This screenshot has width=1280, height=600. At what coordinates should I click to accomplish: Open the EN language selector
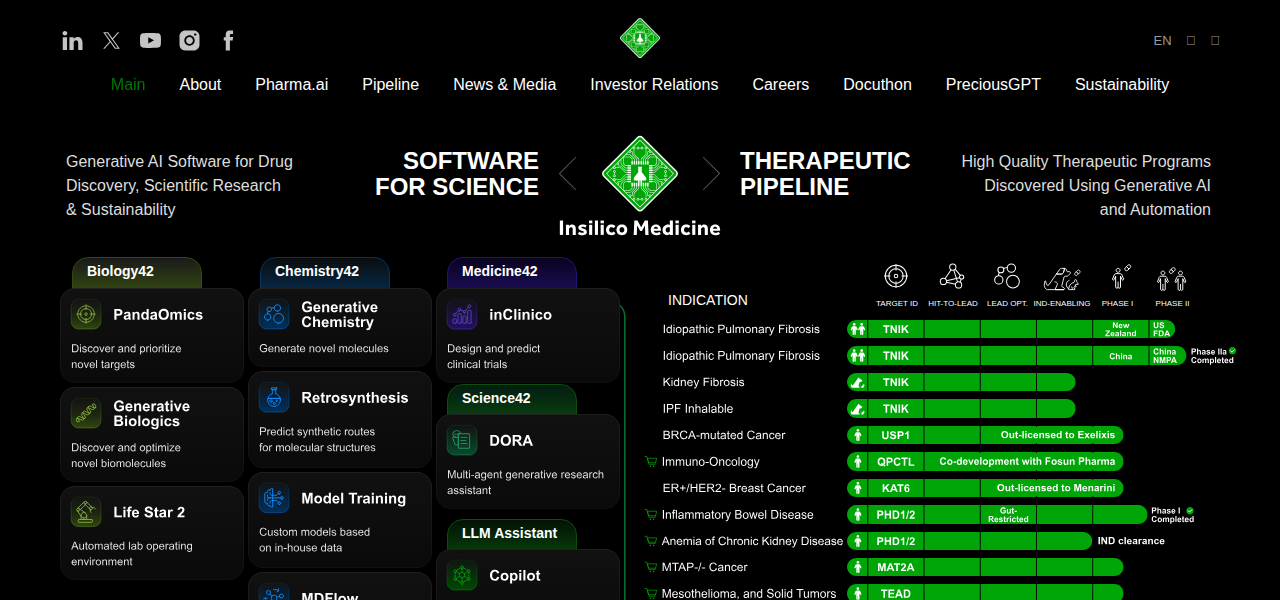[1162, 40]
